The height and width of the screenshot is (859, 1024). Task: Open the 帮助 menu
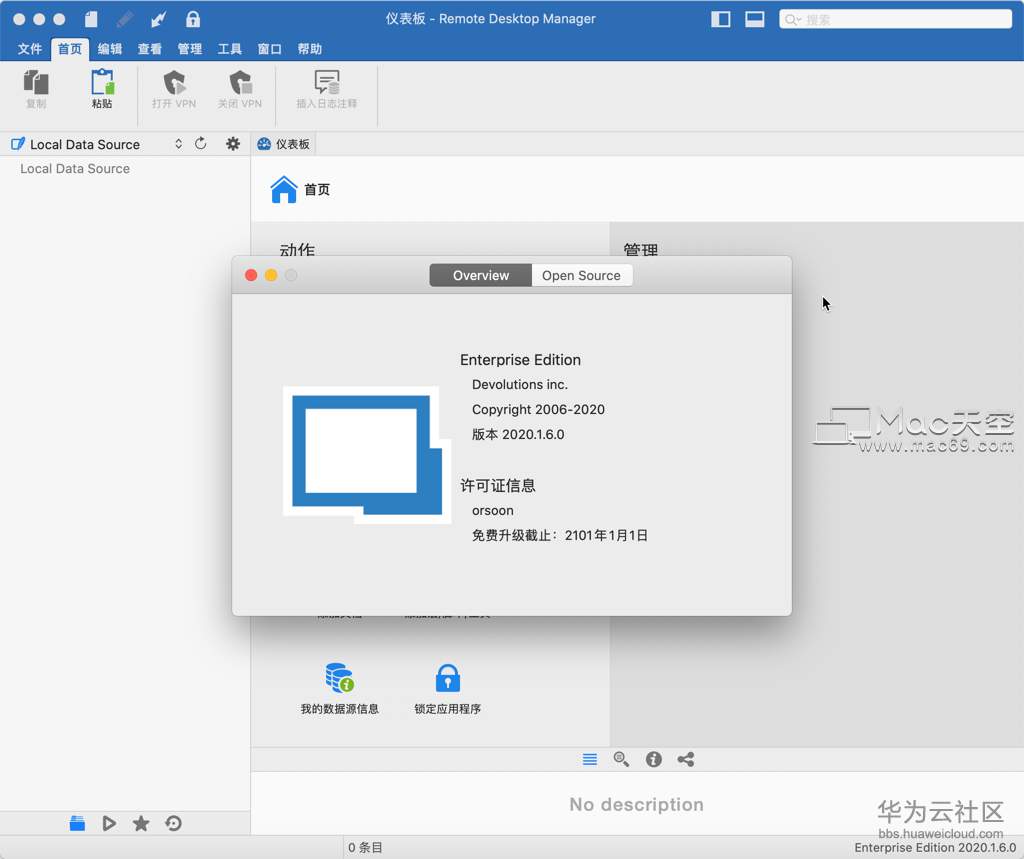(310, 49)
